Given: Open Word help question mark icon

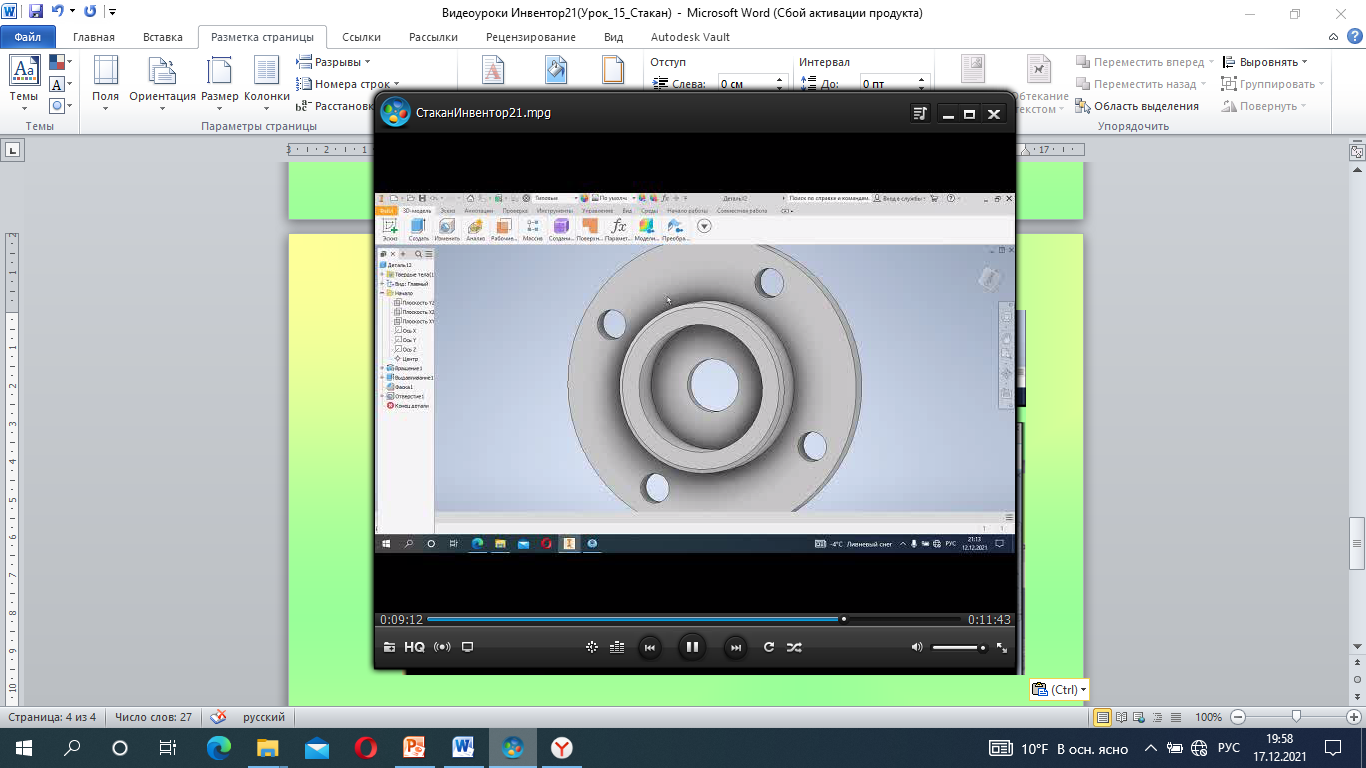Looking at the screenshot, I should tap(1355, 37).
